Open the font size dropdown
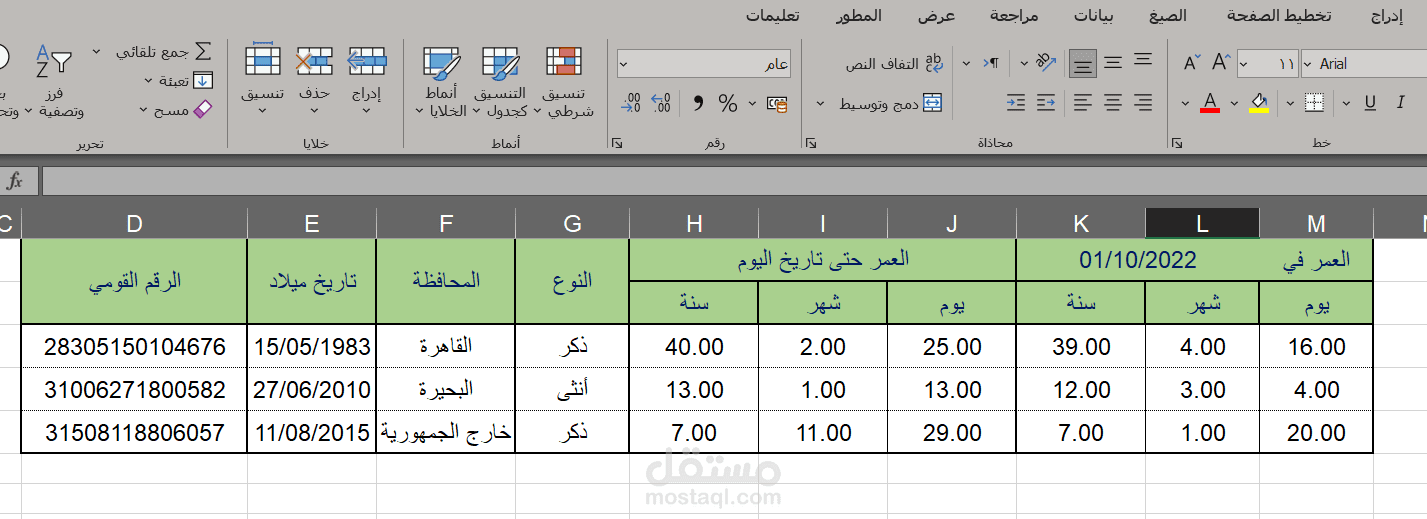Image resolution: width=1427 pixels, height=519 pixels. [x=1243, y=64]
